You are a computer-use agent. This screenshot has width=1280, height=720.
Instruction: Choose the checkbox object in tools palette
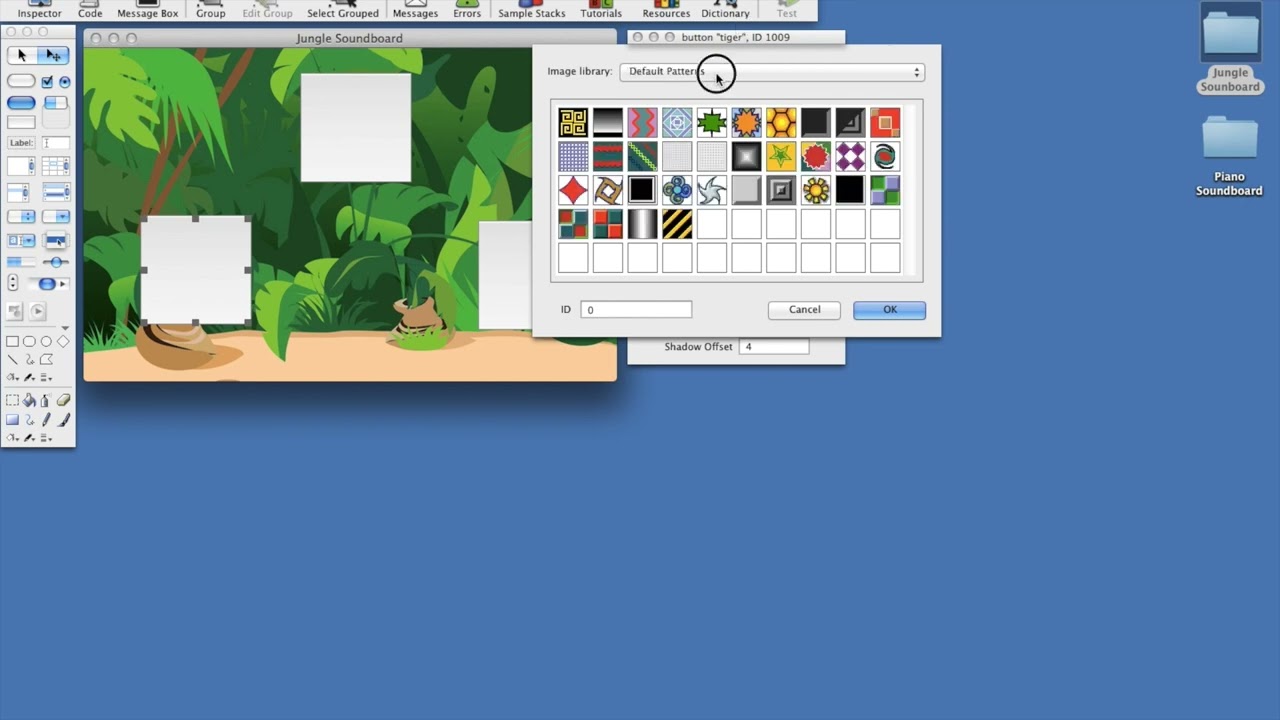click(47, 81)
